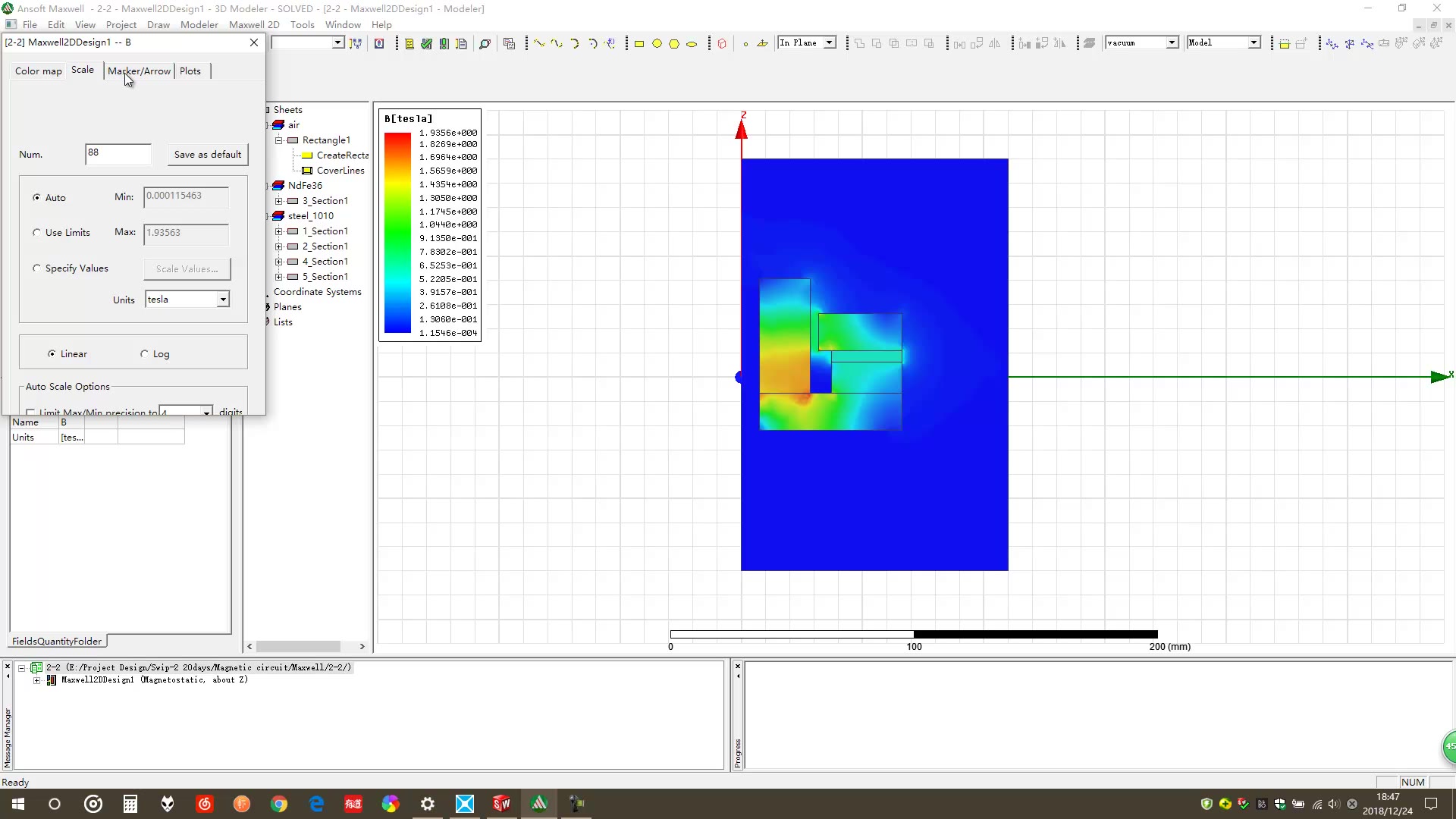Open the tesla Units dropdown
The height and width of the screenshot is (819, 1456).
point(223,300)
